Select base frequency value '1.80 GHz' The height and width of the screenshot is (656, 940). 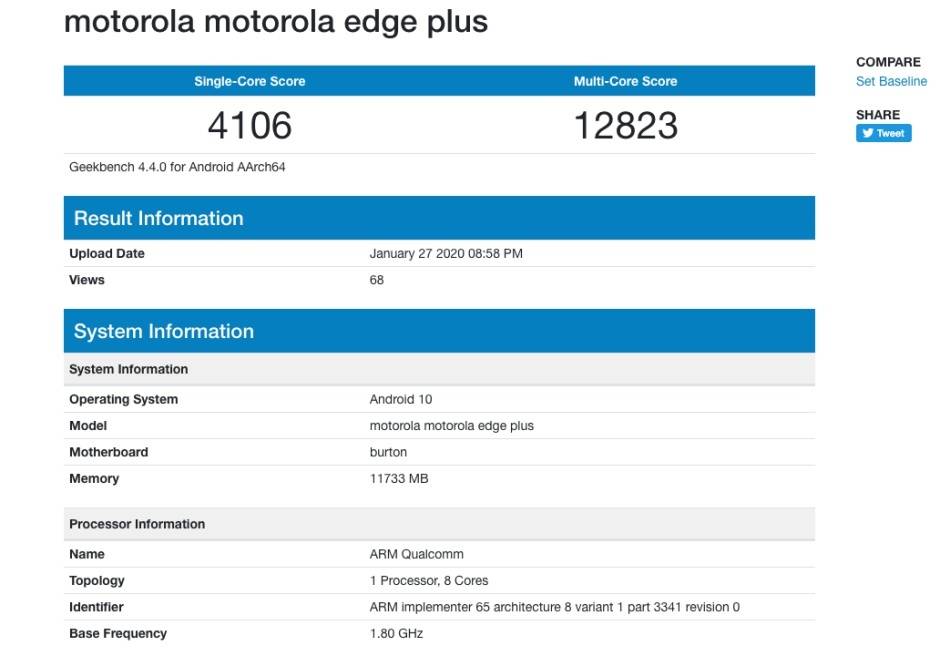pos(396,633)
